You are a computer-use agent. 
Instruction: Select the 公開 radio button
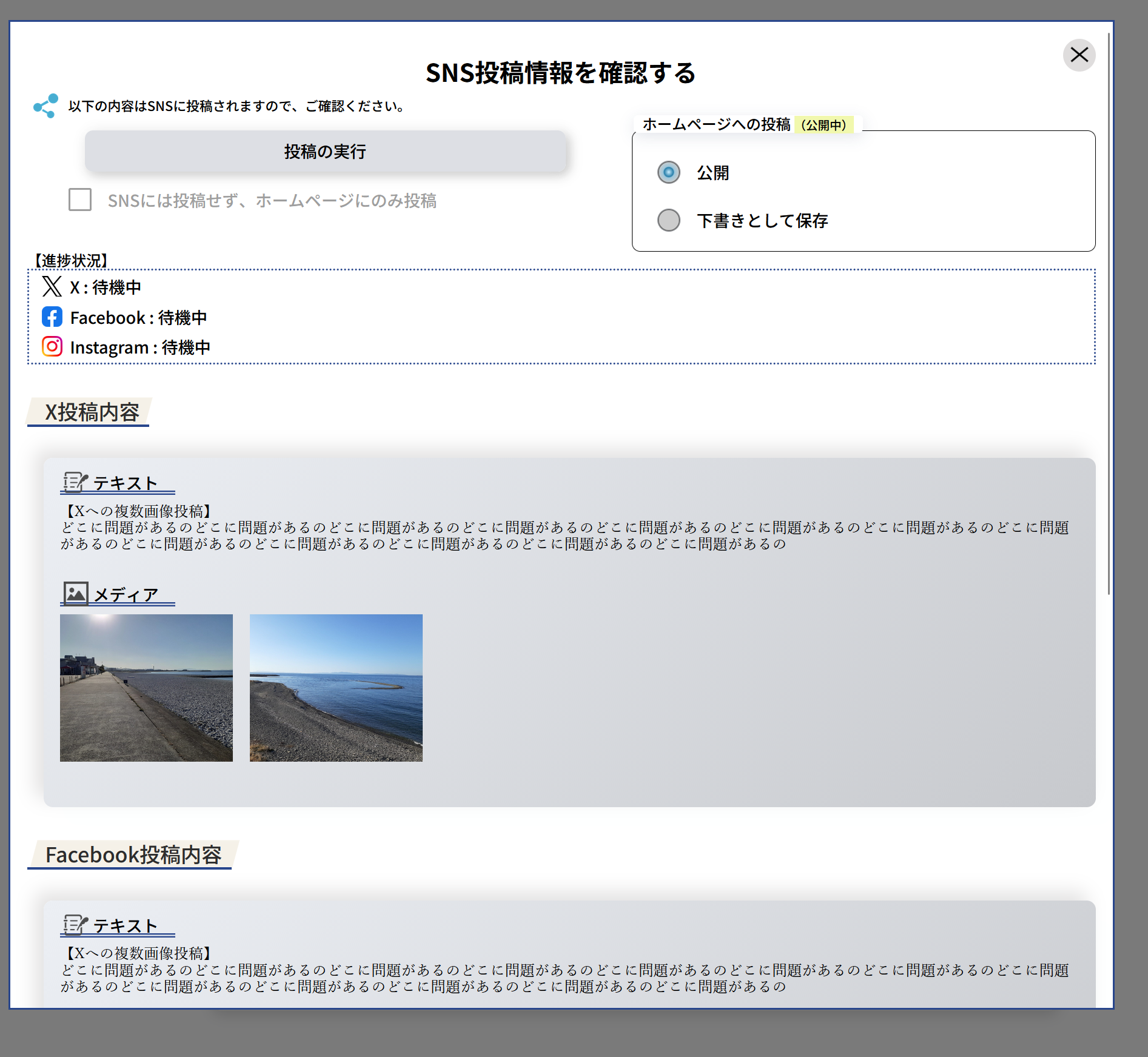click(668, 173)
